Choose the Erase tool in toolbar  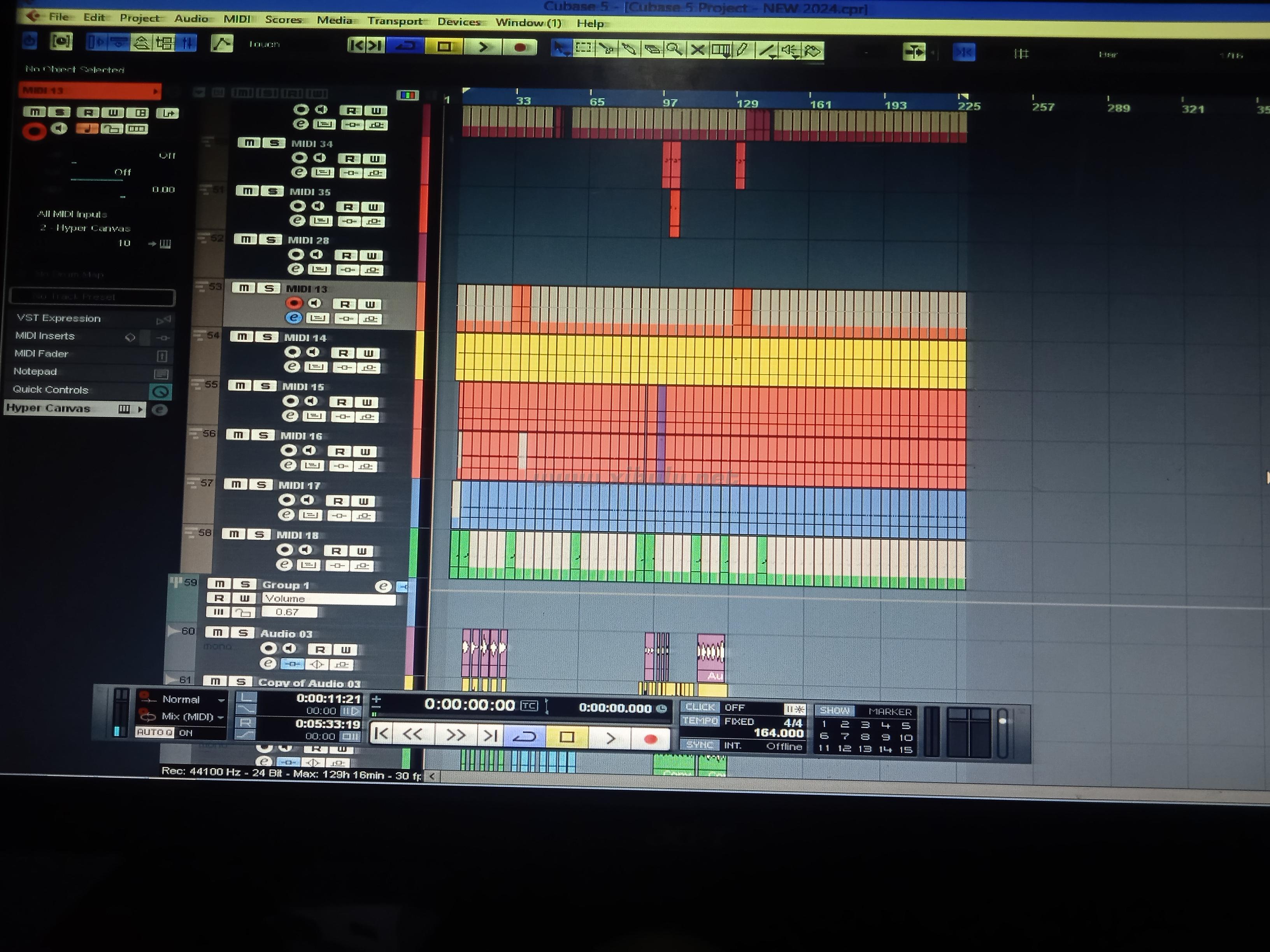tap(652, 49)
